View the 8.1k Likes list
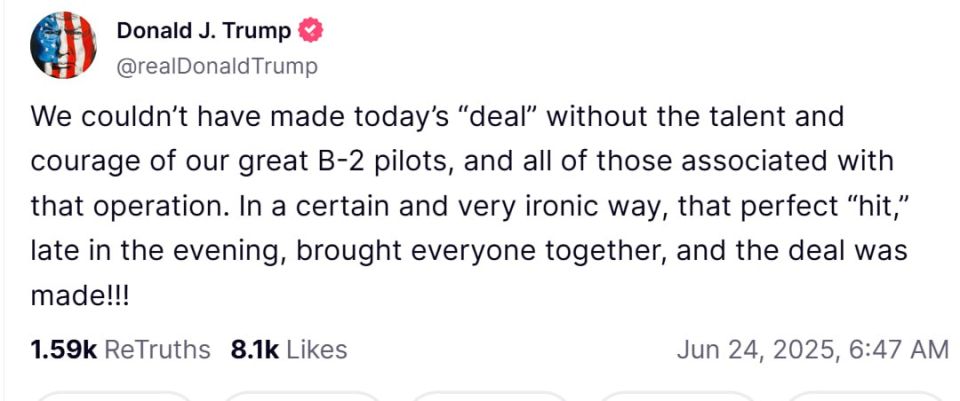The width and height of the screenshot is (960, 401). pyautogui.click(x=289, y=350)
